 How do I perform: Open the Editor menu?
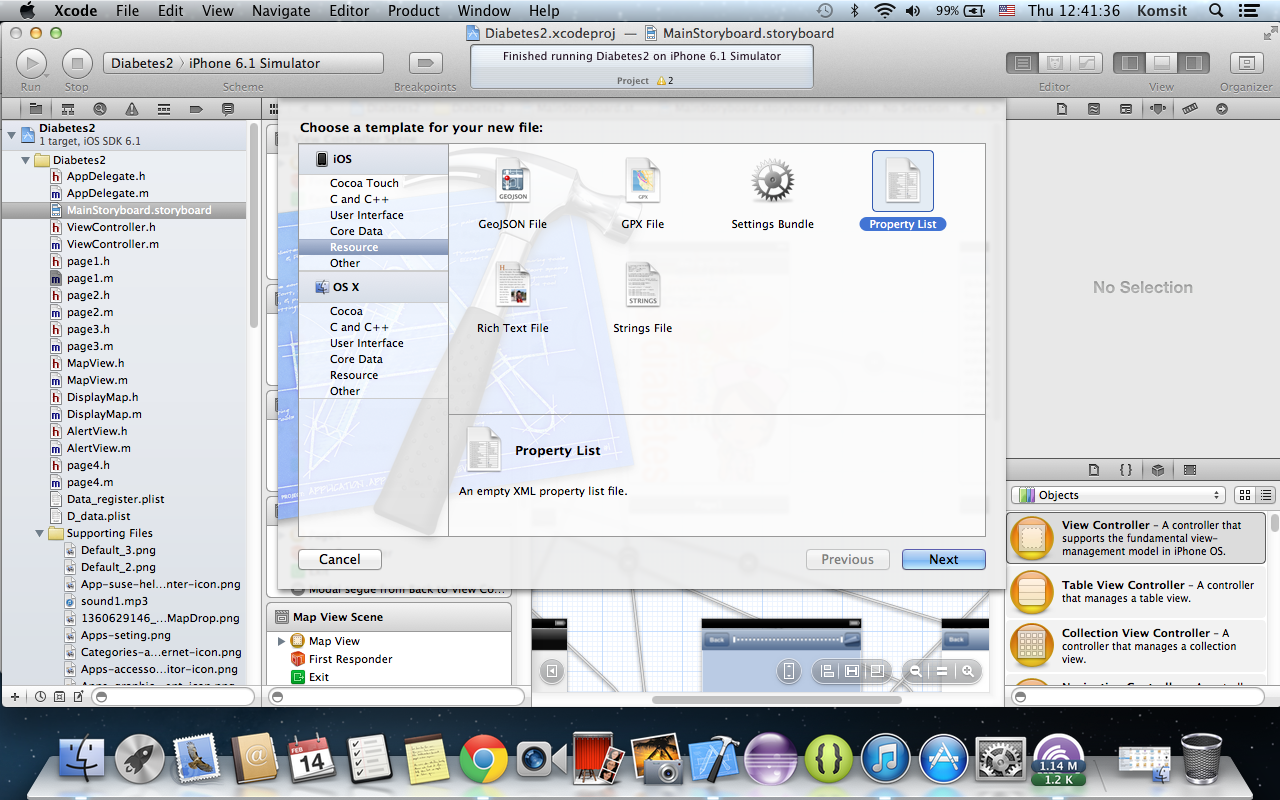[x=349, y=11]
